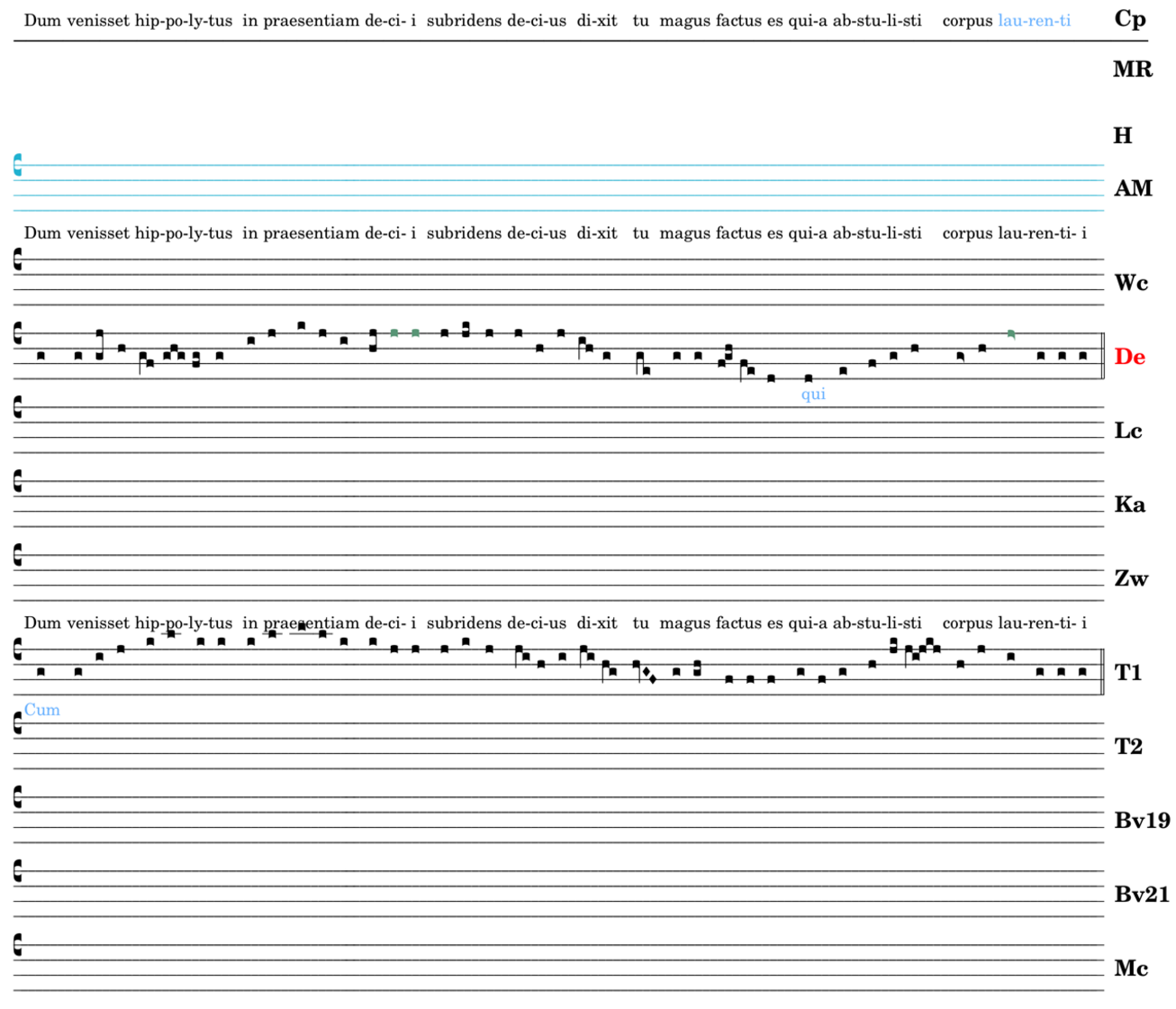Select the clef on the Mc staff
The width and height of the screenshot is (1176, 1009).
click(18, 945)
